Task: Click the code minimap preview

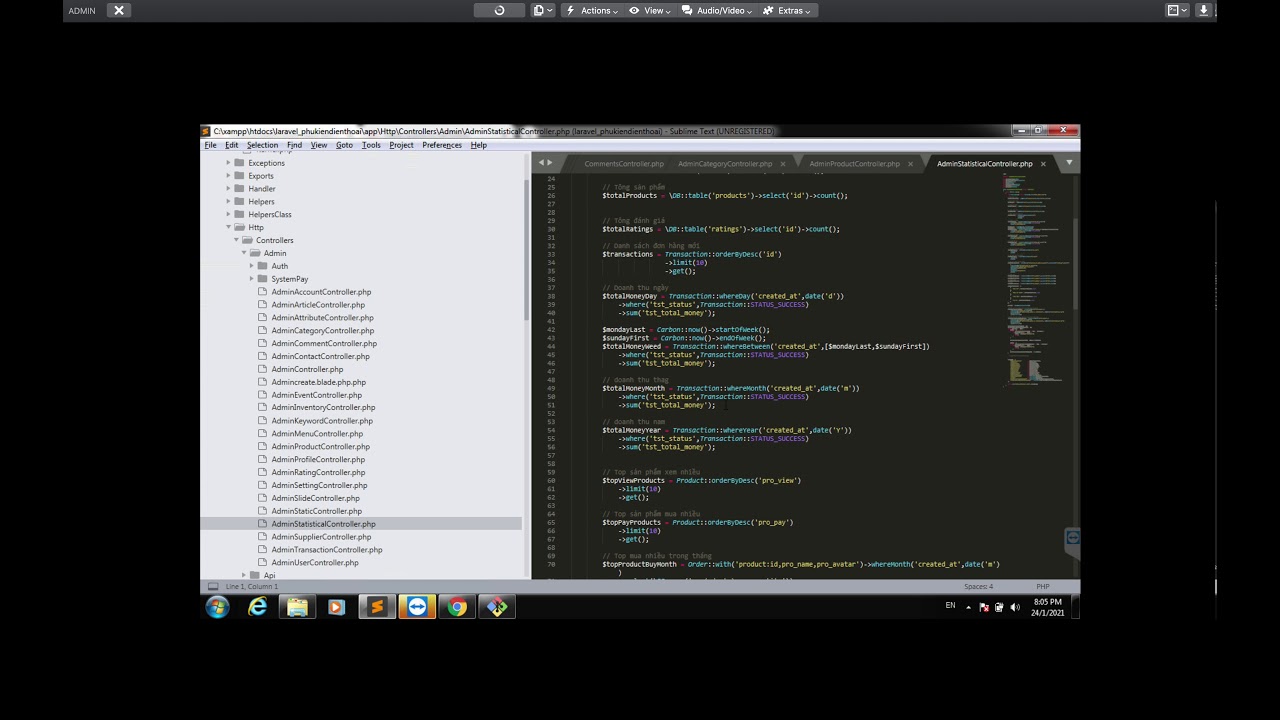Action: [x=1035, y=280]
